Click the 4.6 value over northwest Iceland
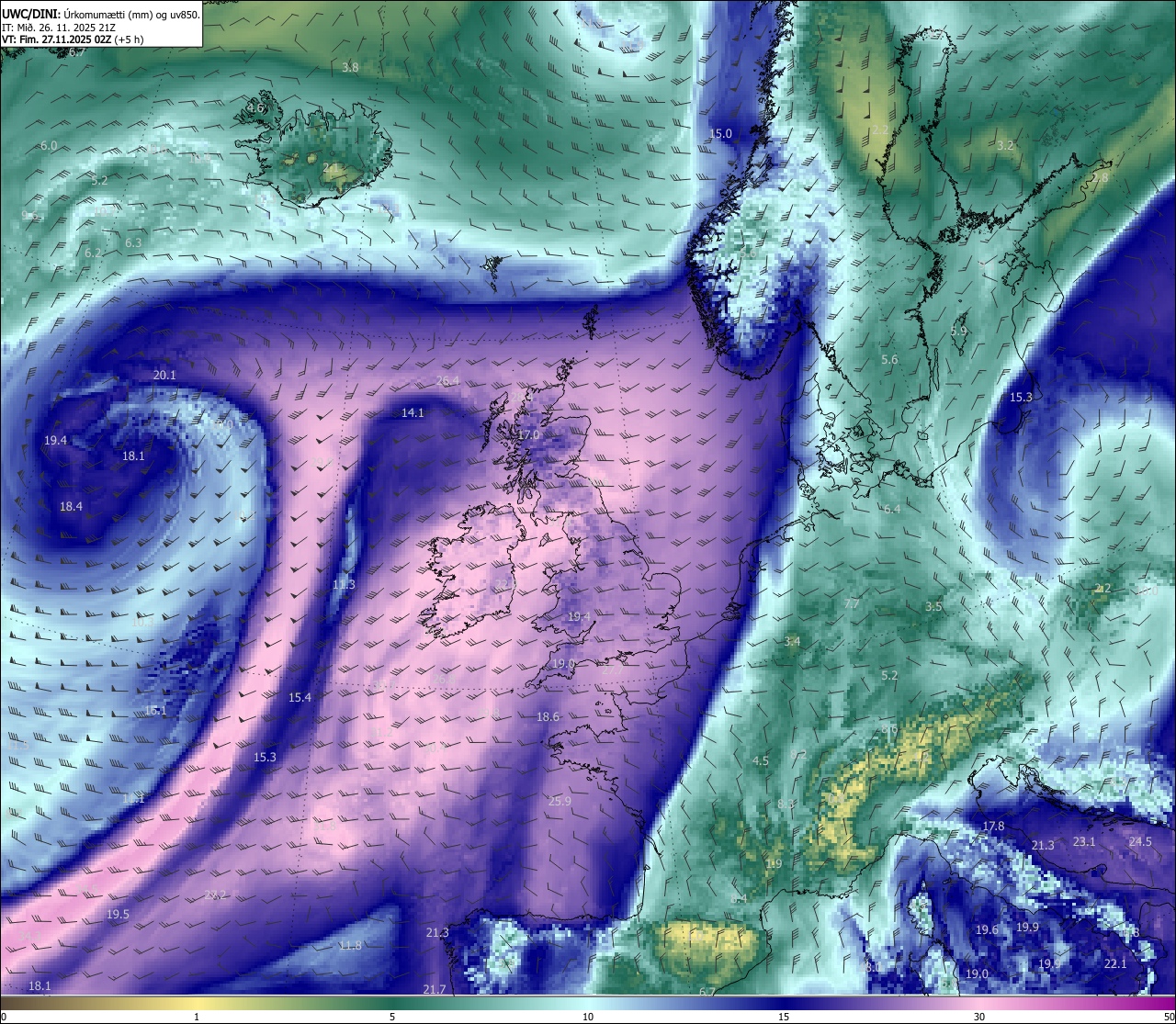The height and width of the screenshot is (1024, 1176). (255, 107)
